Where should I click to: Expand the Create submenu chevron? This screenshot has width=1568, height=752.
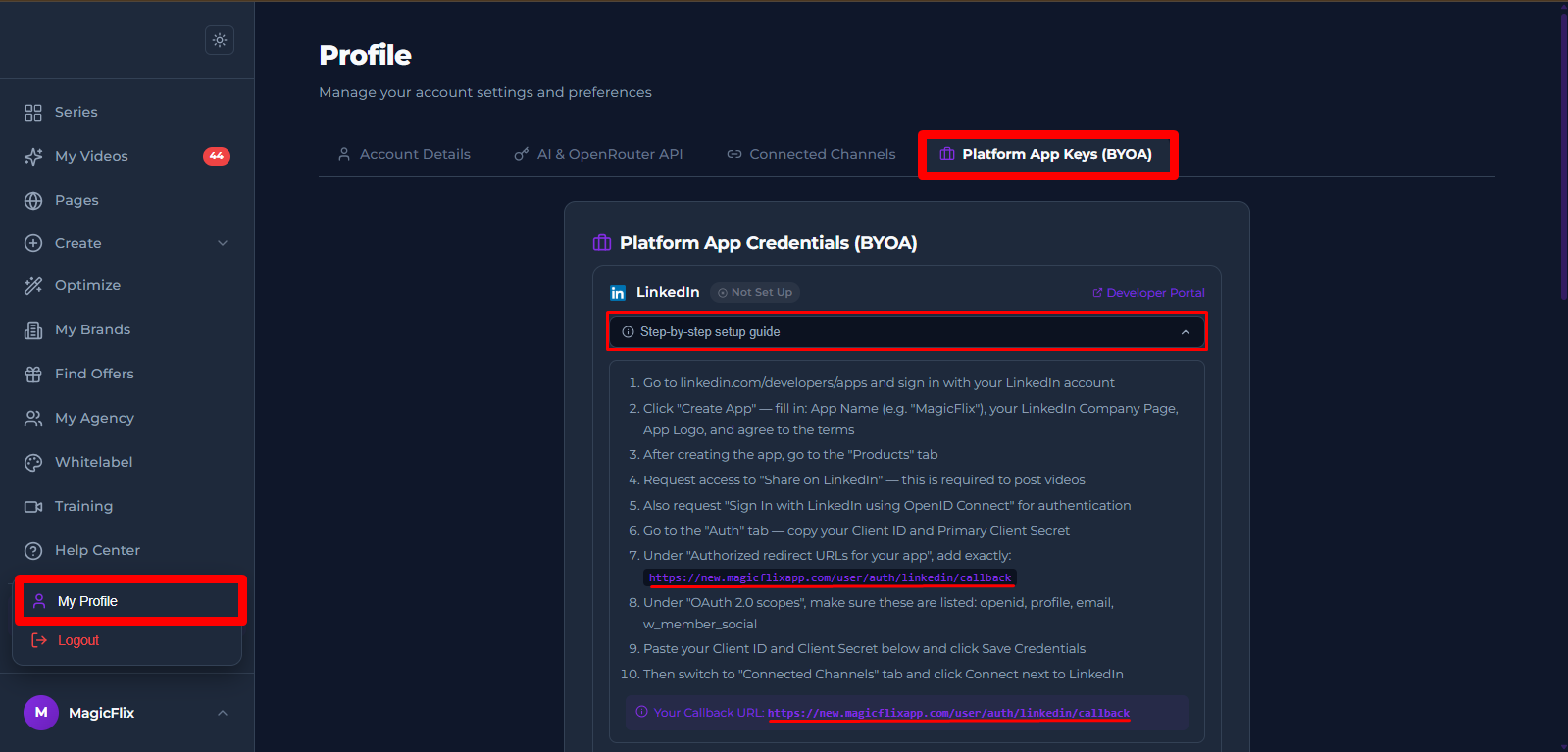(x=223, y=243)
